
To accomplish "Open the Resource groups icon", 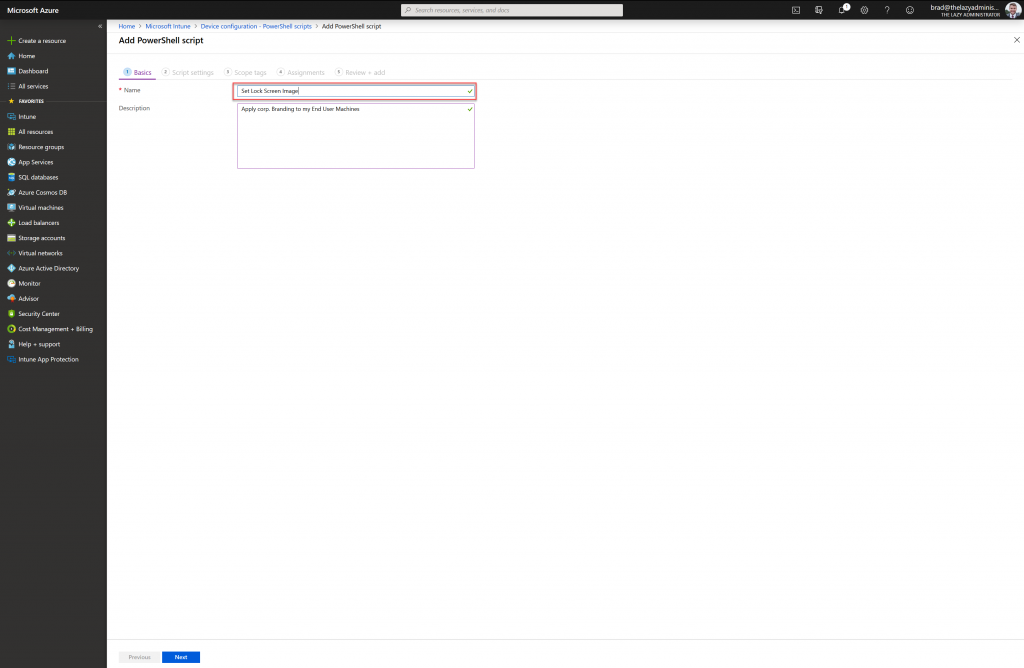I will [11, 147].
